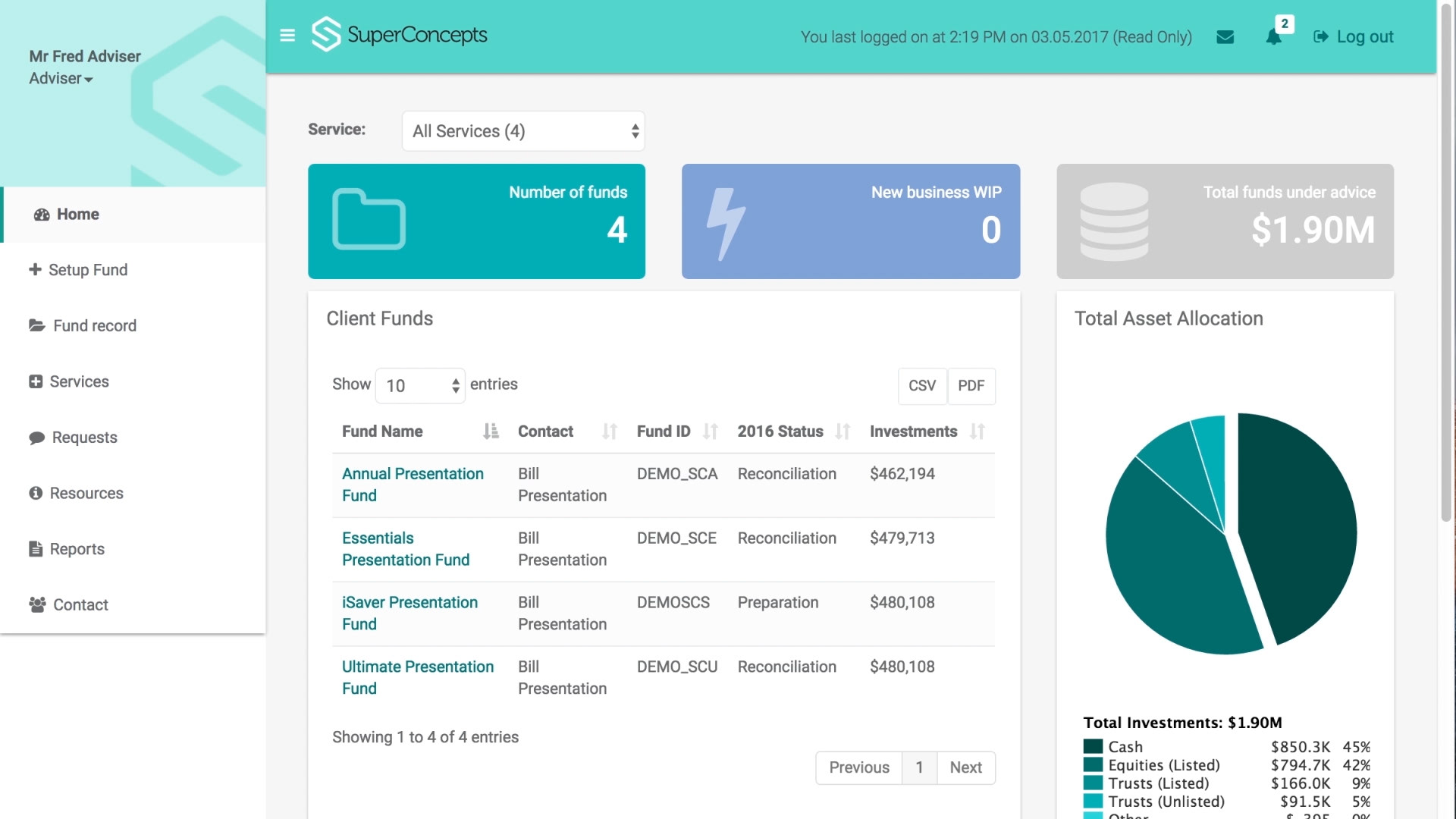Expand the Adviser role dropdown
Image resolution: width=1456 pixels, height=819 pixels.
(61, 79)
